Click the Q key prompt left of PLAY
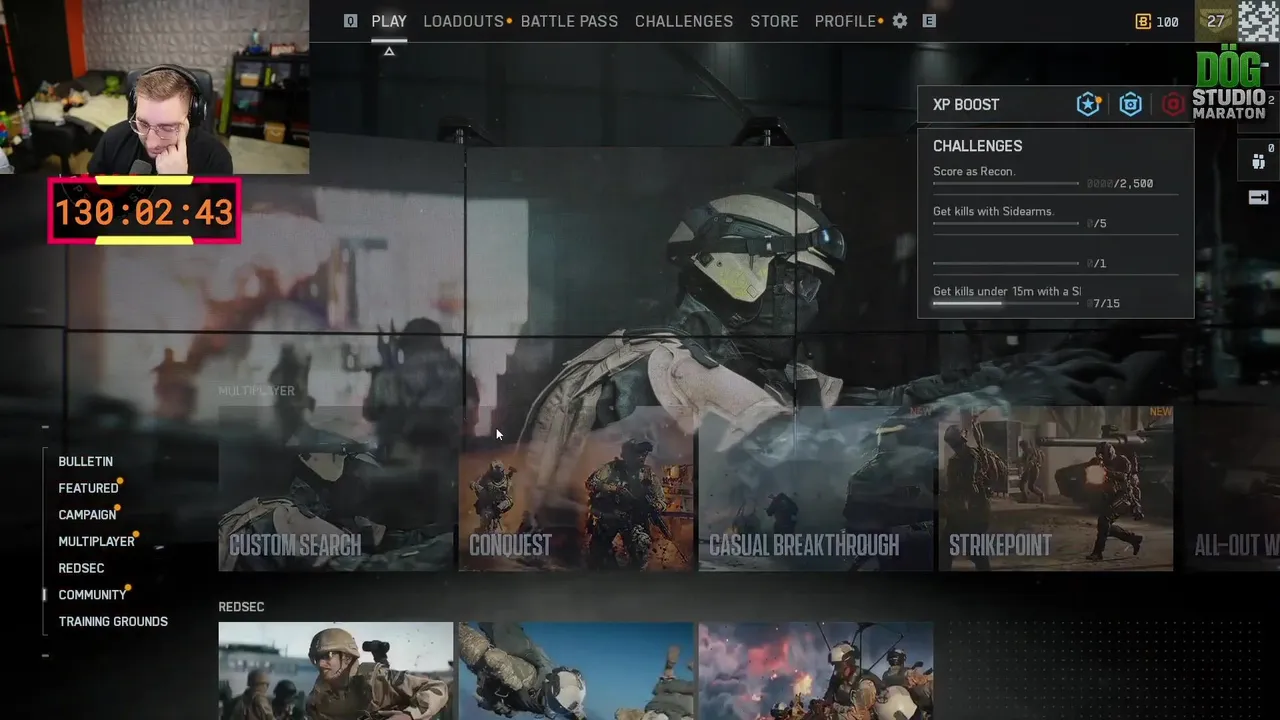This screenshot has height=720, width=1280. 350,21
